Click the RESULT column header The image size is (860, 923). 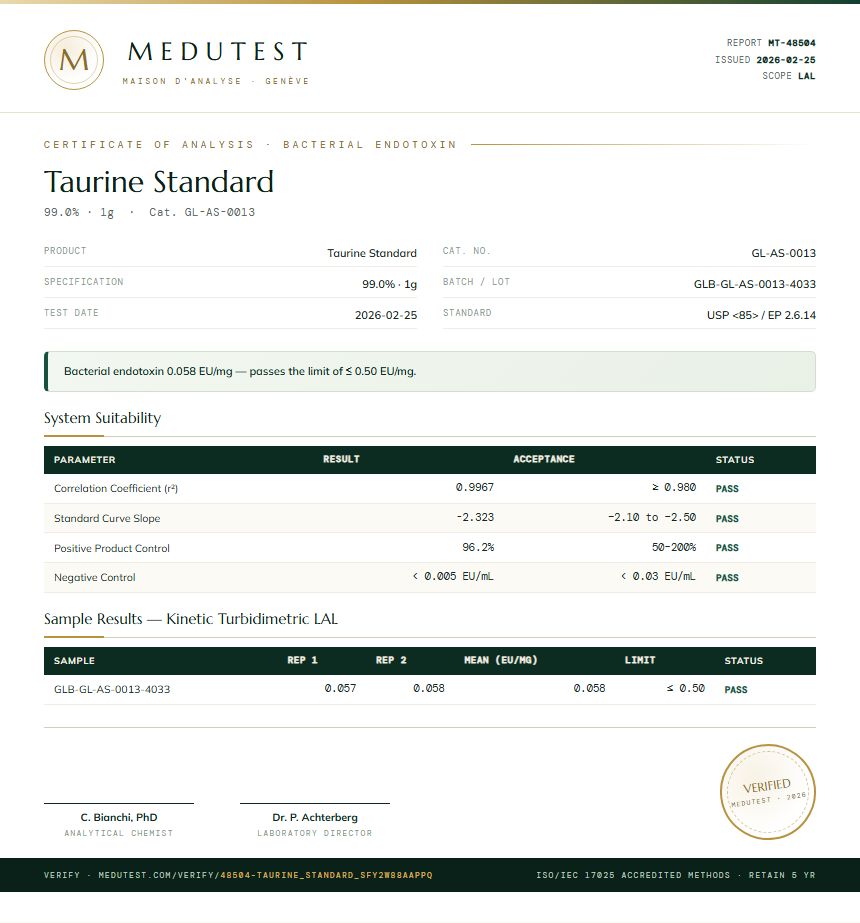point(341,459)
